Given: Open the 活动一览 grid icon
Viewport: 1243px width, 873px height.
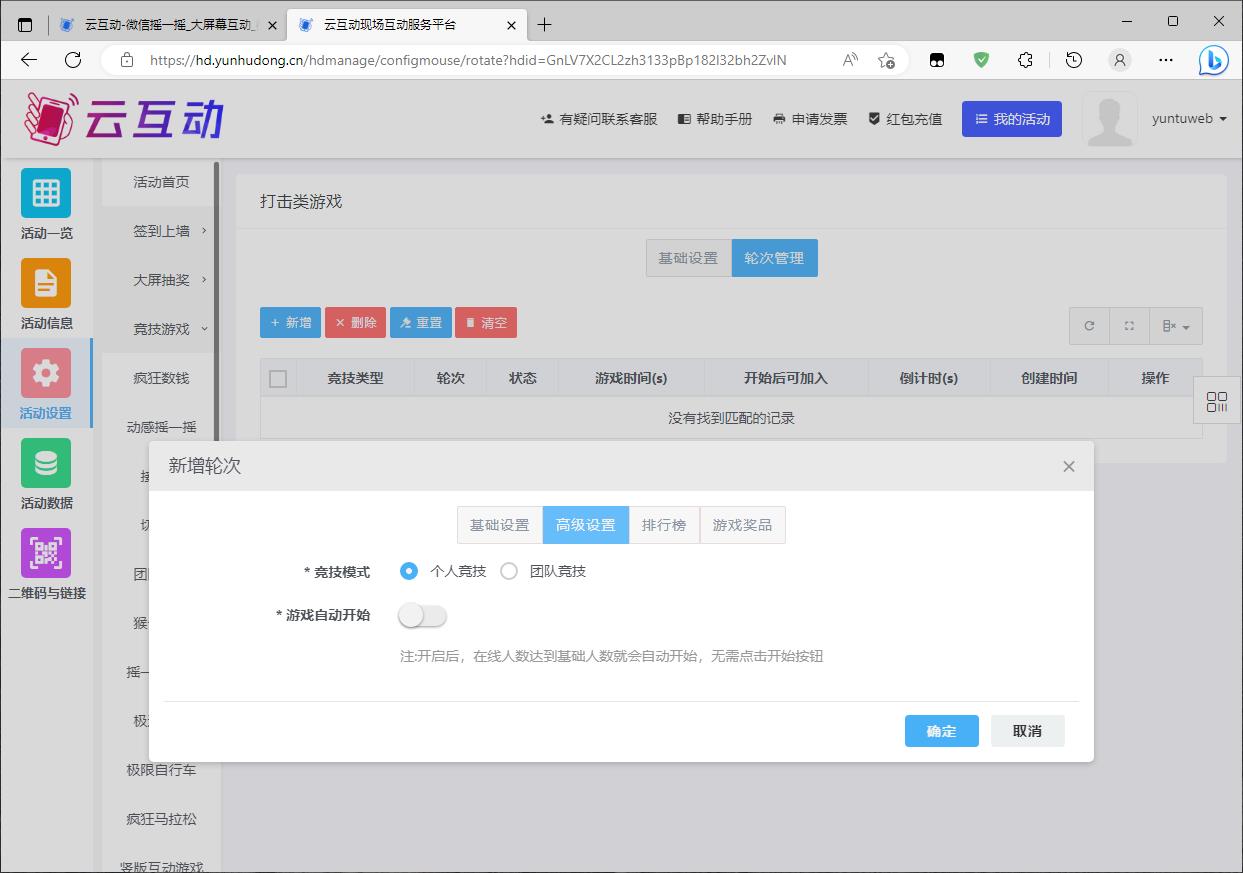Looking at the screenshot, I should click(46, 193).
